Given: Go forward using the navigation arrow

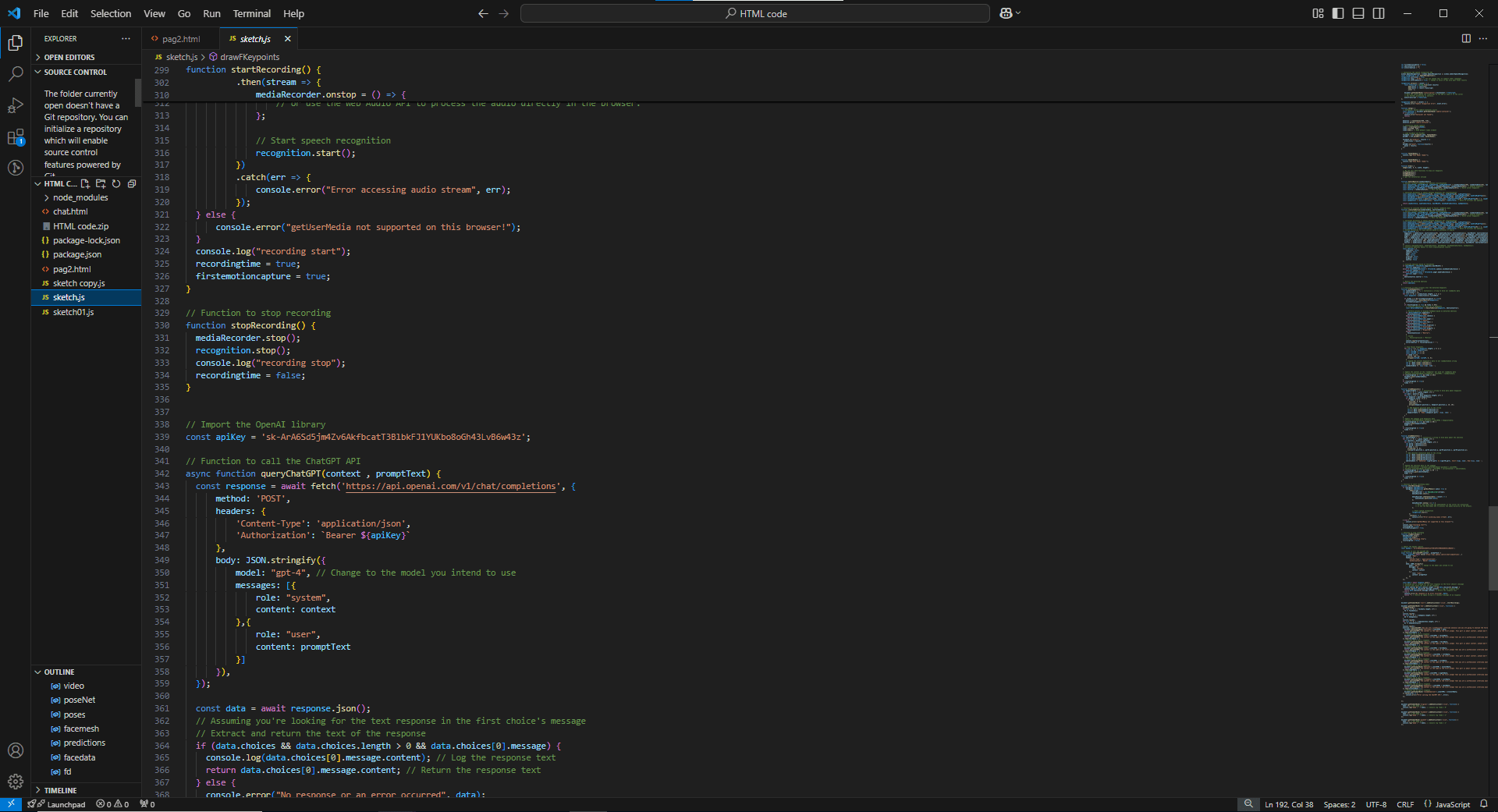Looking at the screenshot, I should pyautogui.click(x=504, y=13).
